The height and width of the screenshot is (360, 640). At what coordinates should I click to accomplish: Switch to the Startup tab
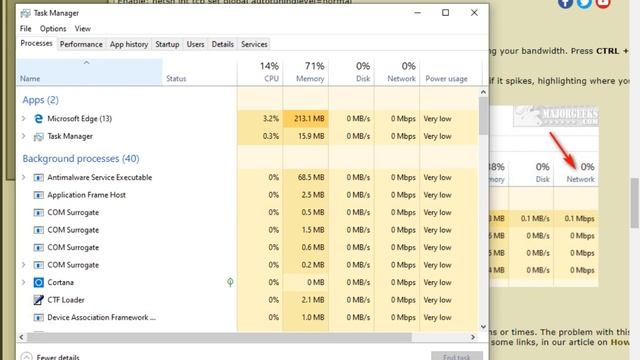click(x=167, y=44)
